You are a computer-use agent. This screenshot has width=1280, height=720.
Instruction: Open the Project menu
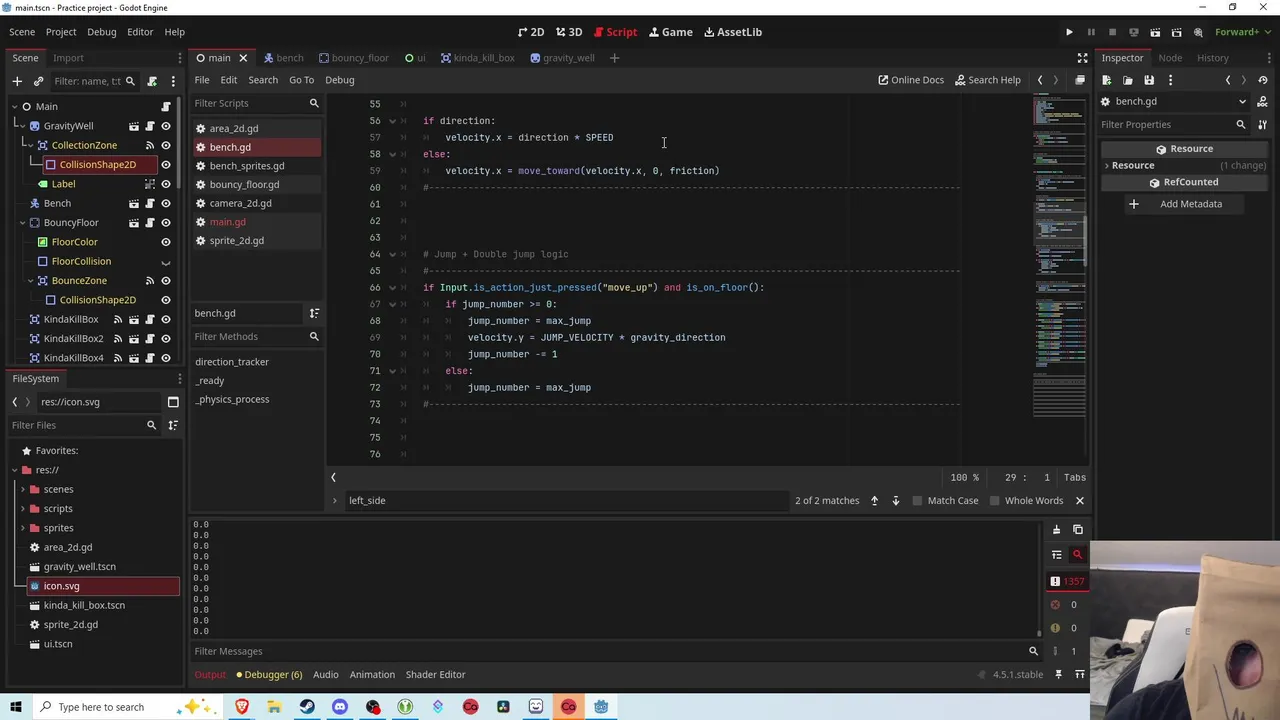coord(60,32)
